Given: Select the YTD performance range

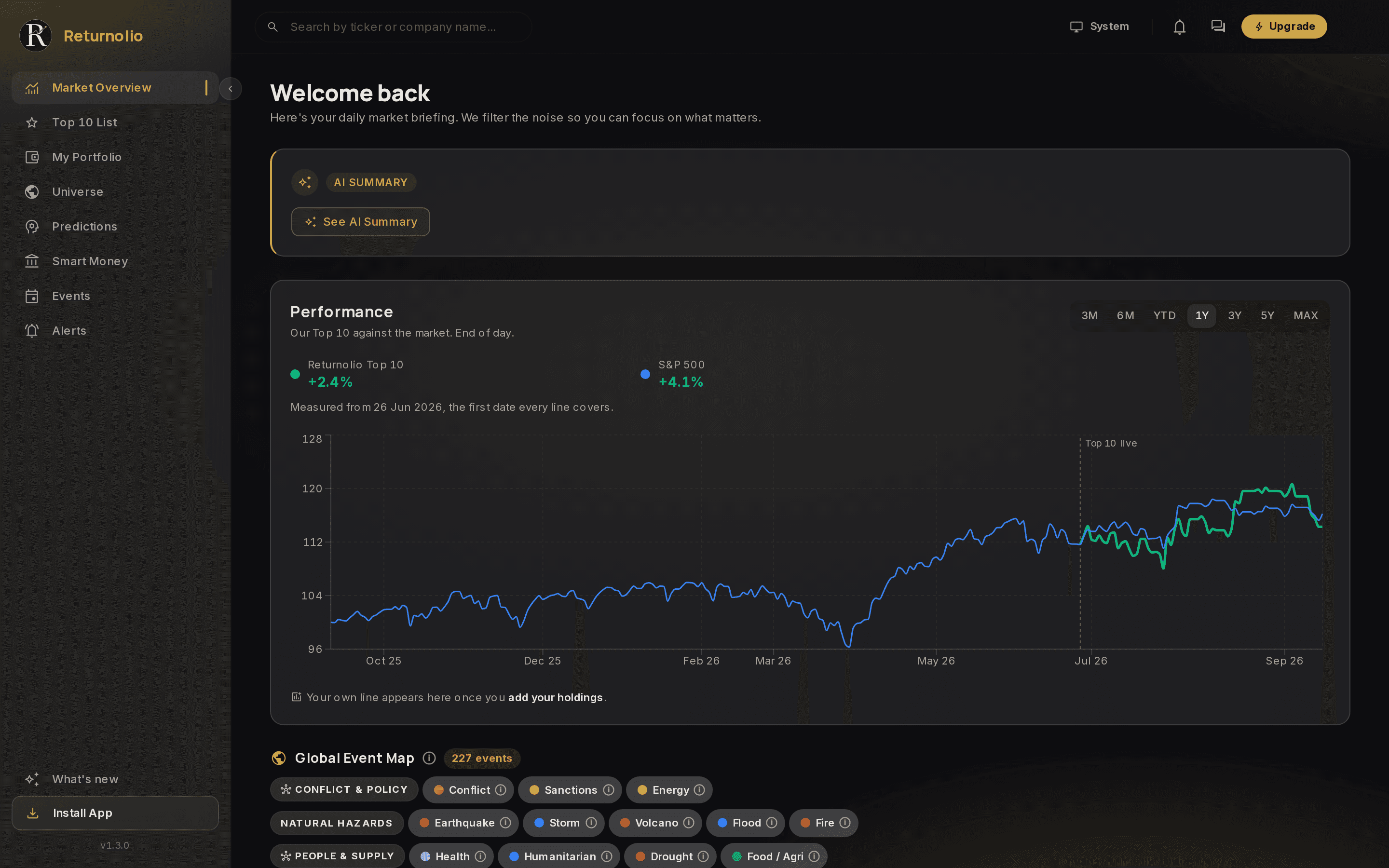Looking at the screenshot, I should pyautogui.click(x=1164, y=316).
